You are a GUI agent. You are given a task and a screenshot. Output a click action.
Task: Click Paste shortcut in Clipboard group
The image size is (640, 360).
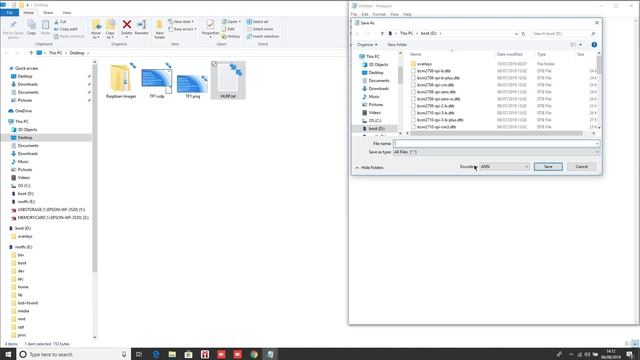click(69, 36)
